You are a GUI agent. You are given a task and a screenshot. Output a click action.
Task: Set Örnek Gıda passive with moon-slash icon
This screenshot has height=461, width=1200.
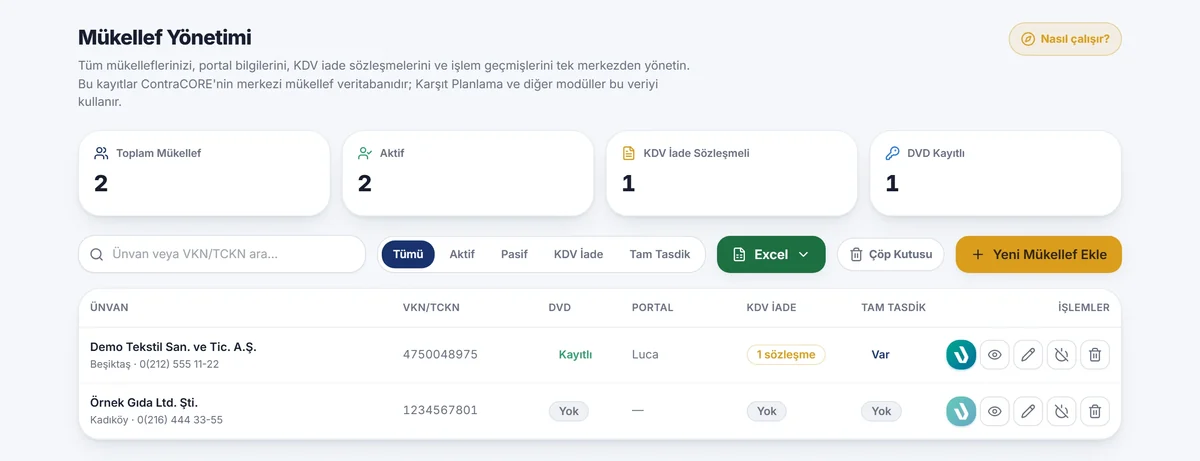[1061, 411]
